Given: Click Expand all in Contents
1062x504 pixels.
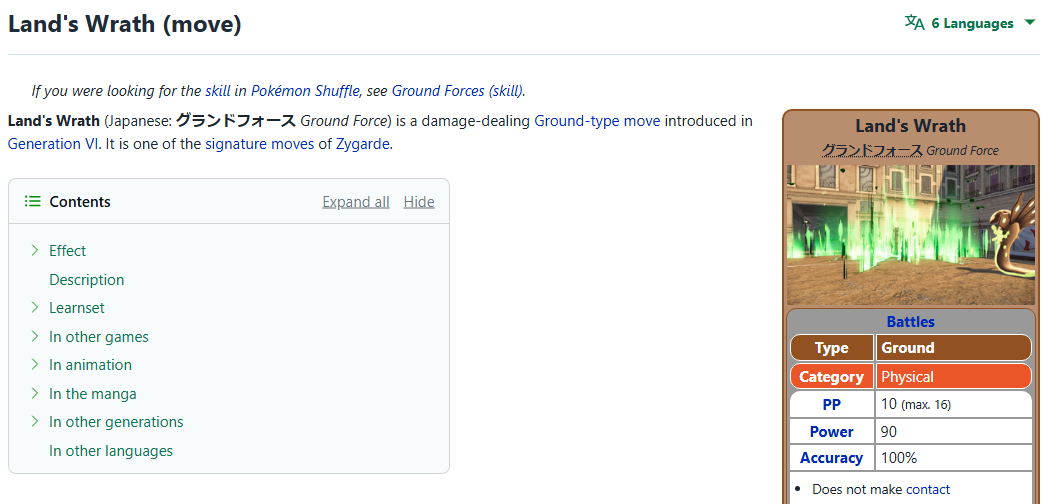Looking at the screenshot, I should [356, 202].
